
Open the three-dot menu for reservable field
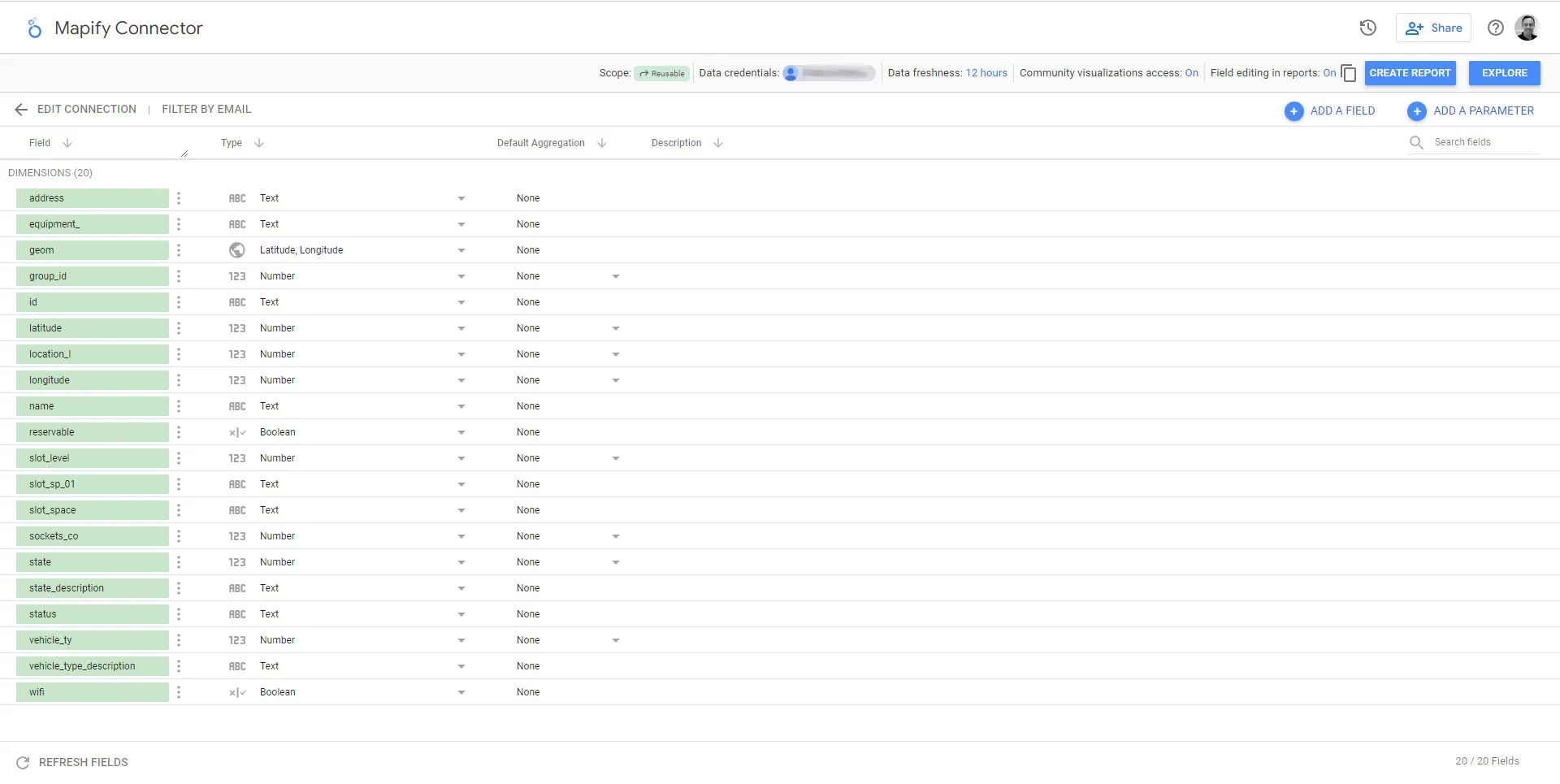pyautogui.click(x=179, y=432)
